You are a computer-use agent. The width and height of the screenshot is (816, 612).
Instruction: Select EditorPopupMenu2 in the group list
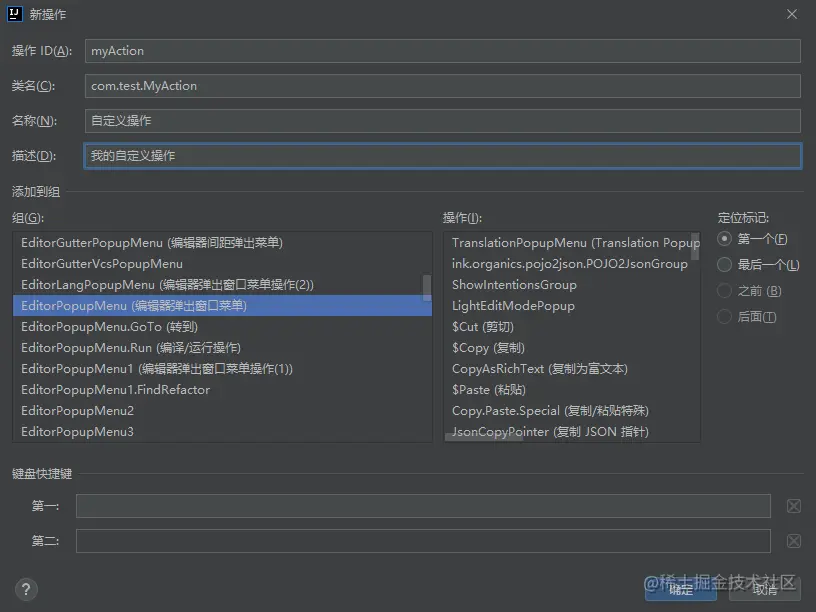pos(222,411)
